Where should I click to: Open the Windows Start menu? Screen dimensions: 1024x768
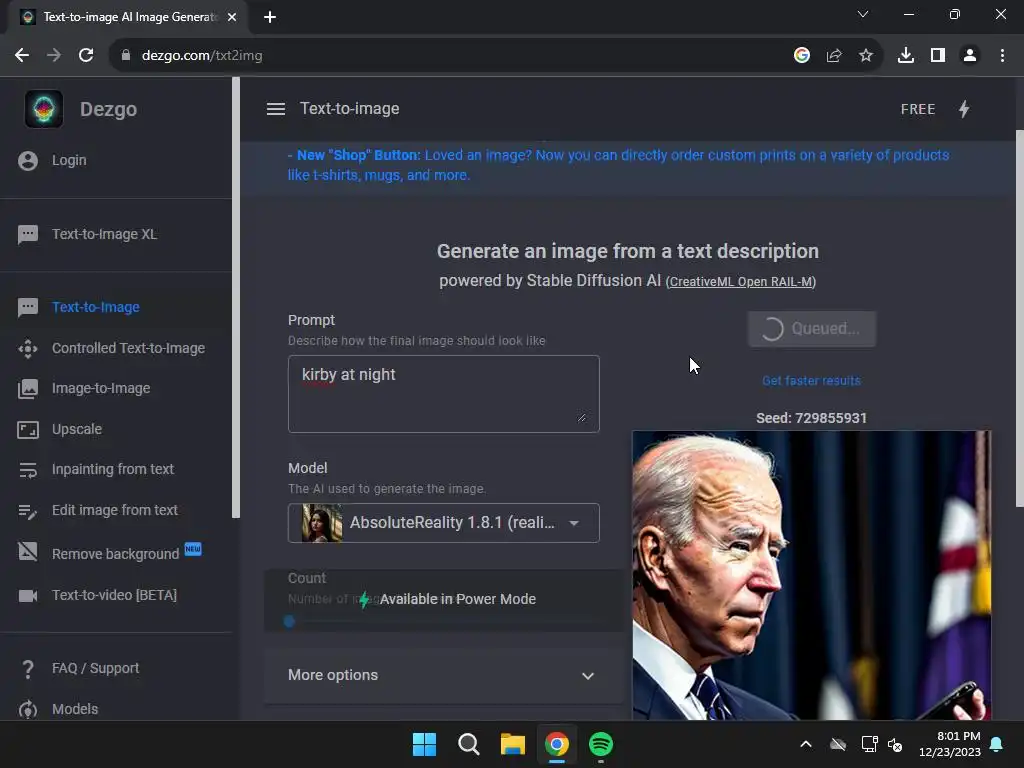424,744
